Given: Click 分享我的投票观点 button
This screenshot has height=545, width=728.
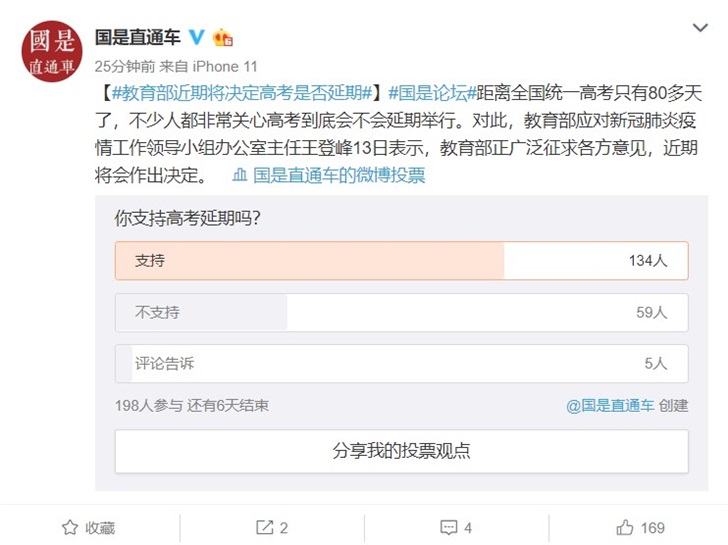Looking at the screenshot, I should click(401, 451).
